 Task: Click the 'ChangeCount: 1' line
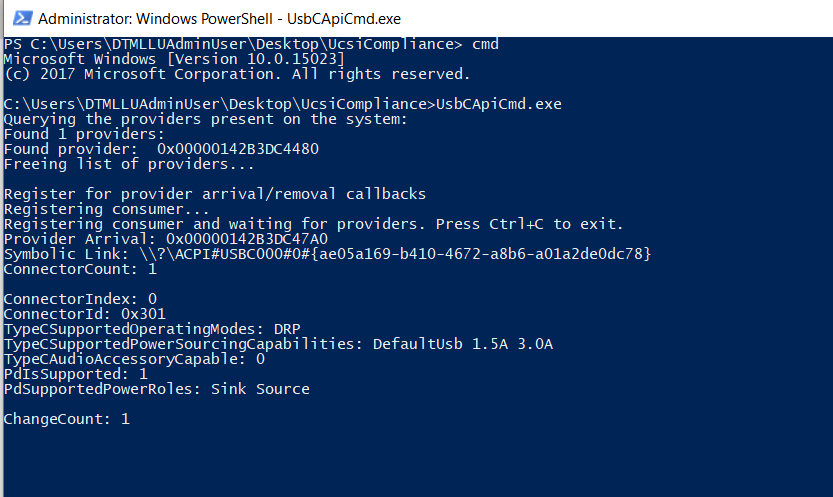click(66, 419)
